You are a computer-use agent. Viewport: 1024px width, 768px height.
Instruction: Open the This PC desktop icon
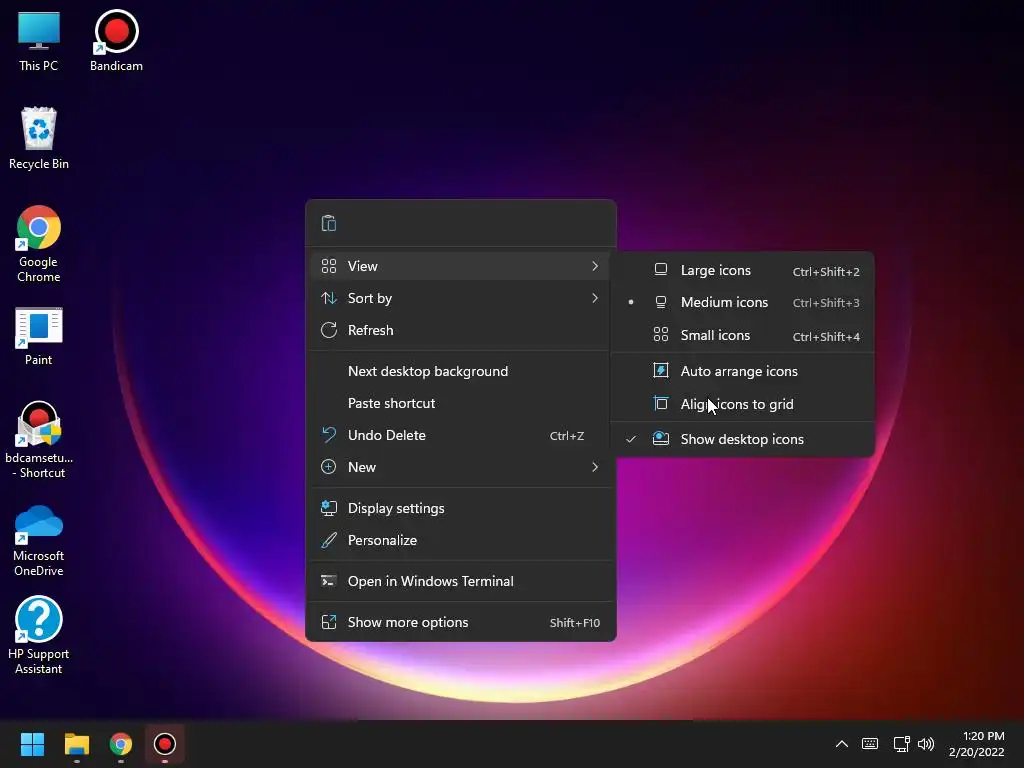tap(39, 41)
